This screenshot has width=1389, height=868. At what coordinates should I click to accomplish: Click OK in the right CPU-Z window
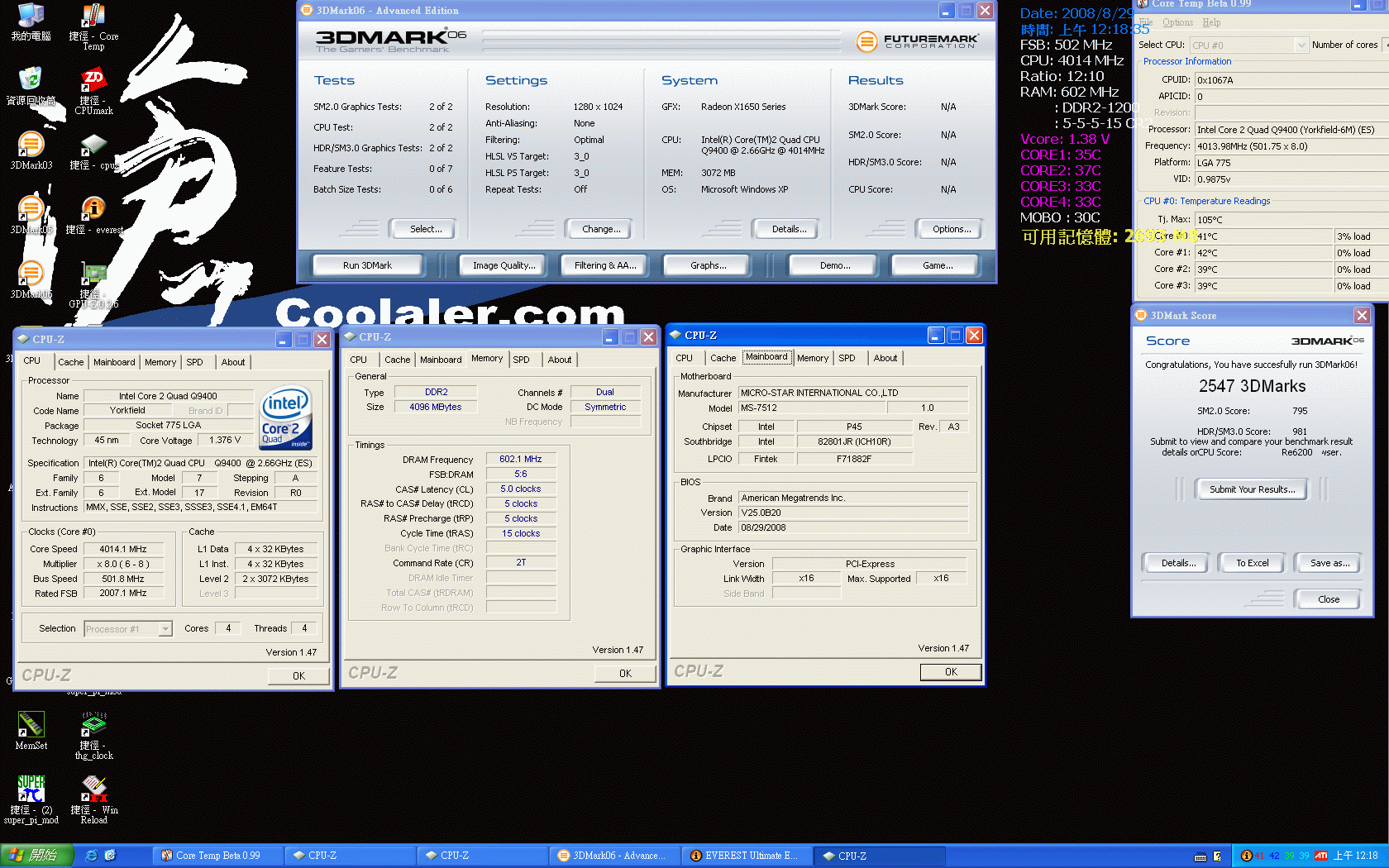point(951,672)
